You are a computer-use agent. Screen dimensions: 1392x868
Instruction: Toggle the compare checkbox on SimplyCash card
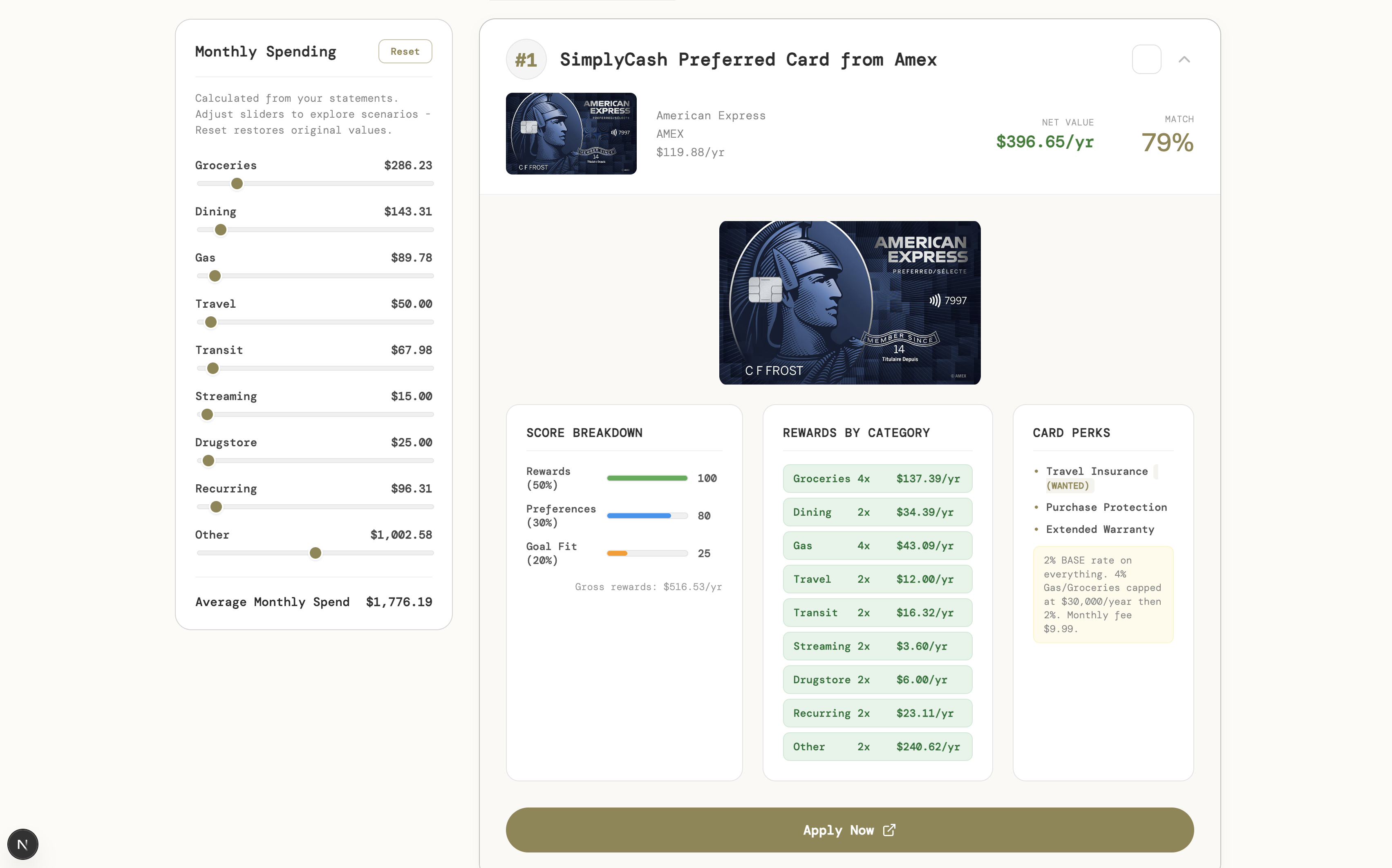click(x=1146, y=59)
